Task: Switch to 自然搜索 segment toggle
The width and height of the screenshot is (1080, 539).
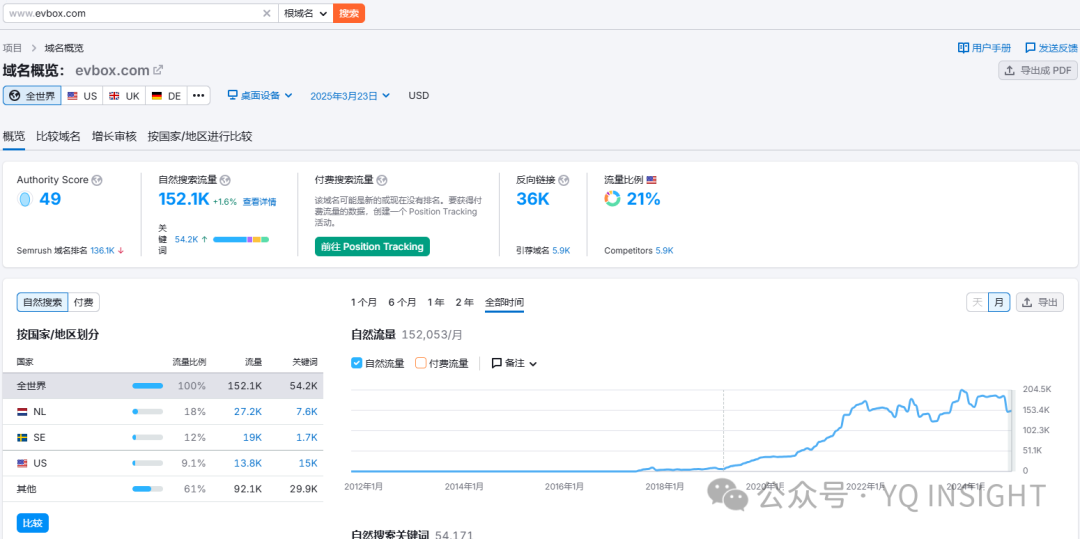Action: [43, 302]
